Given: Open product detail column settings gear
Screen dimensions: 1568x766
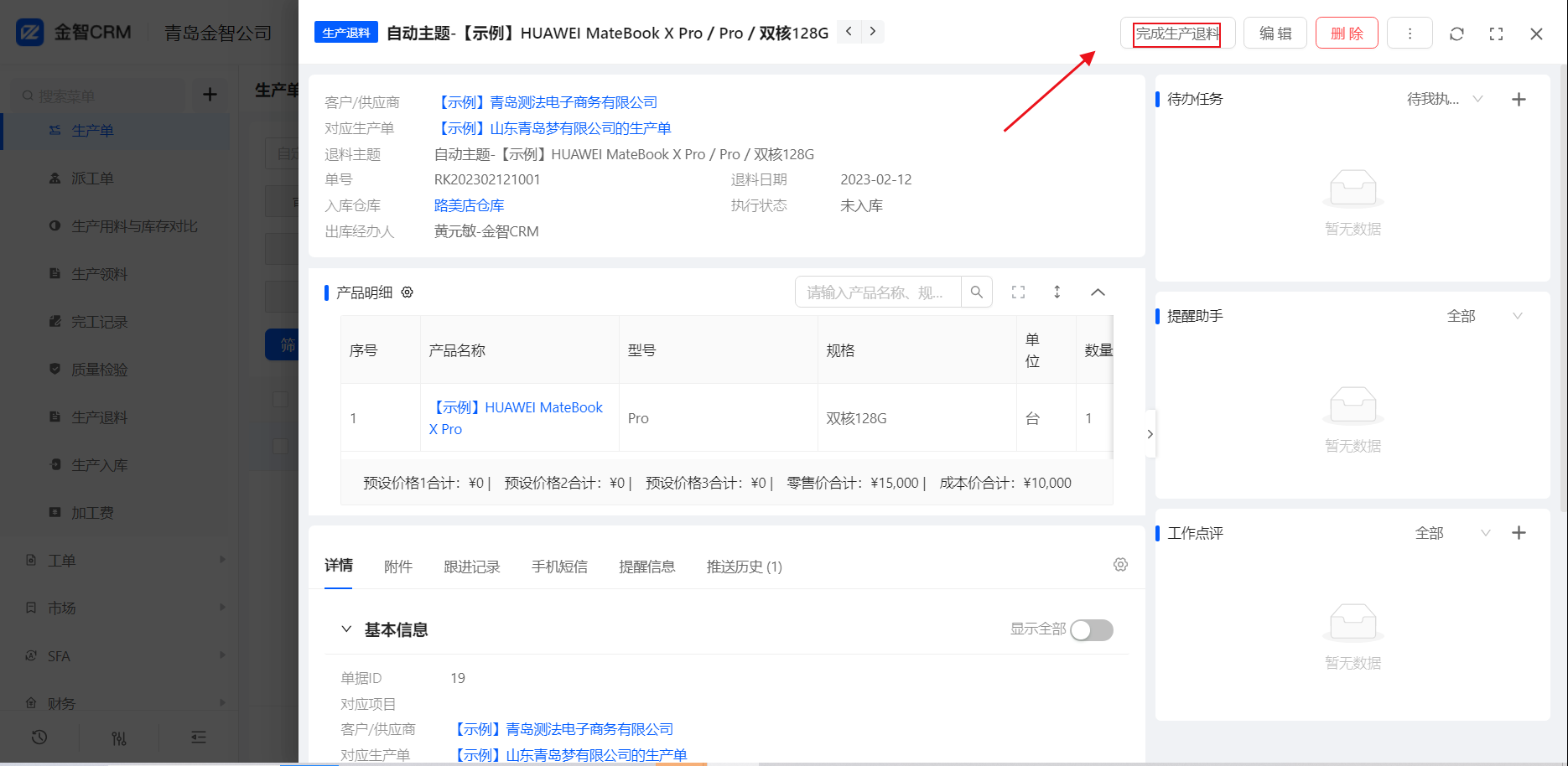Looking at the screenshot, I should tap(408, 292).
